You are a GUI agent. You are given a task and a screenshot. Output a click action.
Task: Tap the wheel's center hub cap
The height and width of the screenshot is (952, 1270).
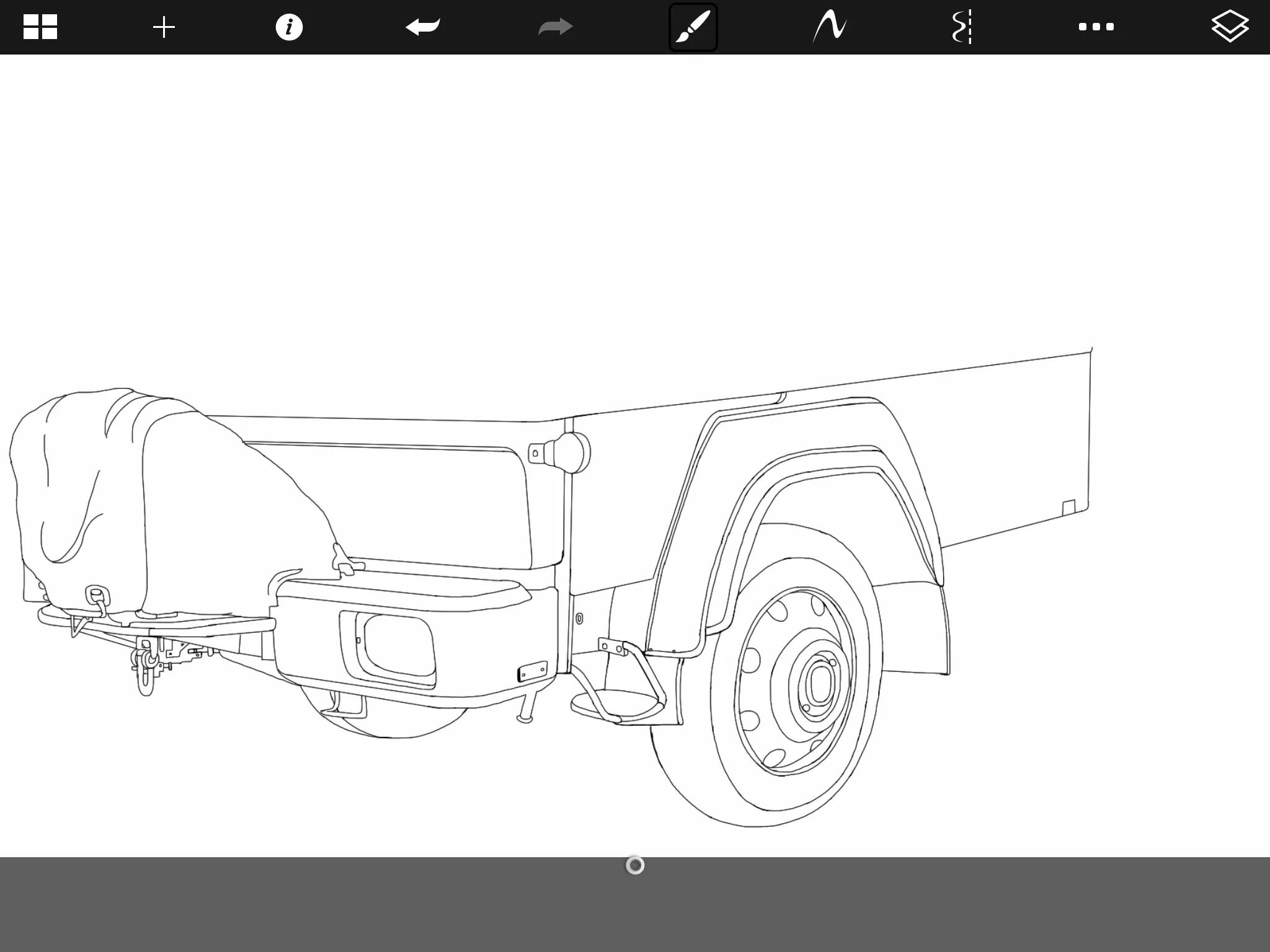tap(820, 685)
